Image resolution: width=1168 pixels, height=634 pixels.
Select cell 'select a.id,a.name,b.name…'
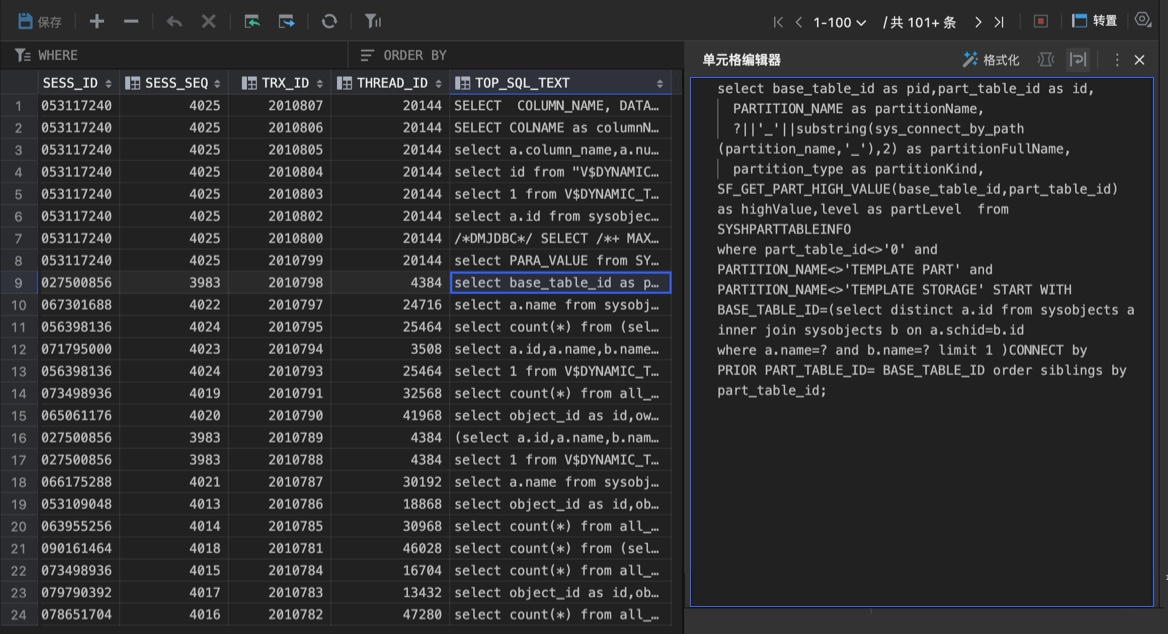(560, 349)
